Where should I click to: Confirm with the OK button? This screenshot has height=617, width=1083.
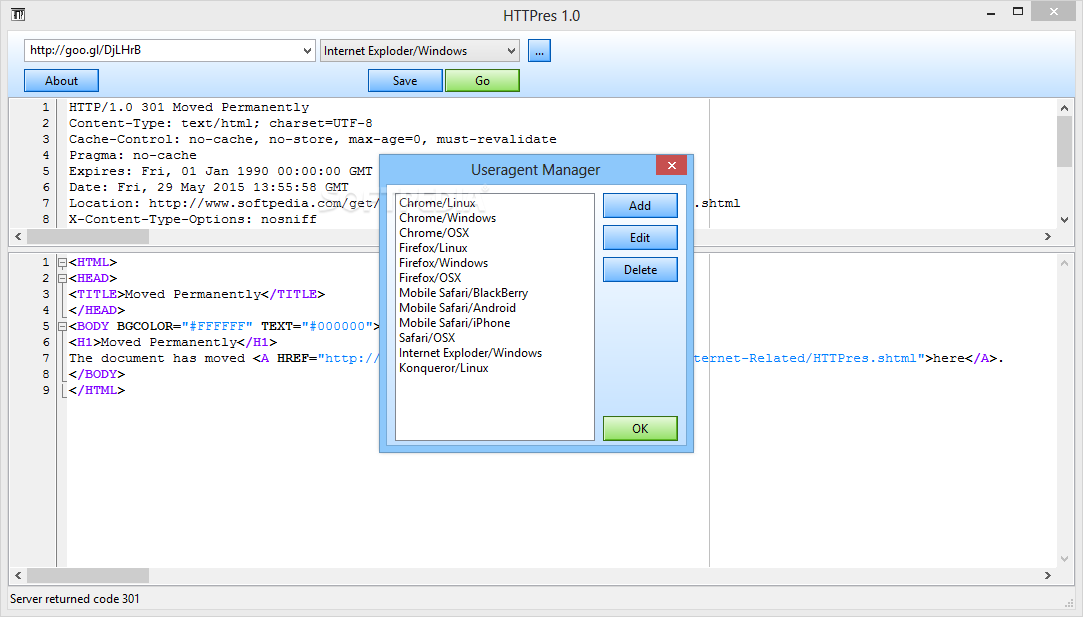coord(640,428)
